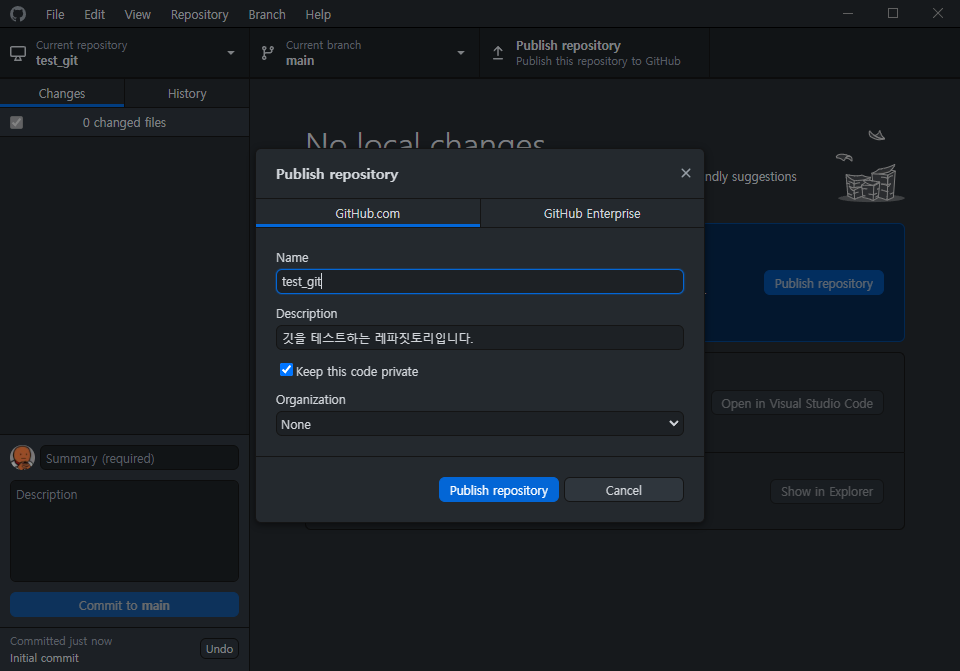Click the computer icon beside Current repository

18,53
